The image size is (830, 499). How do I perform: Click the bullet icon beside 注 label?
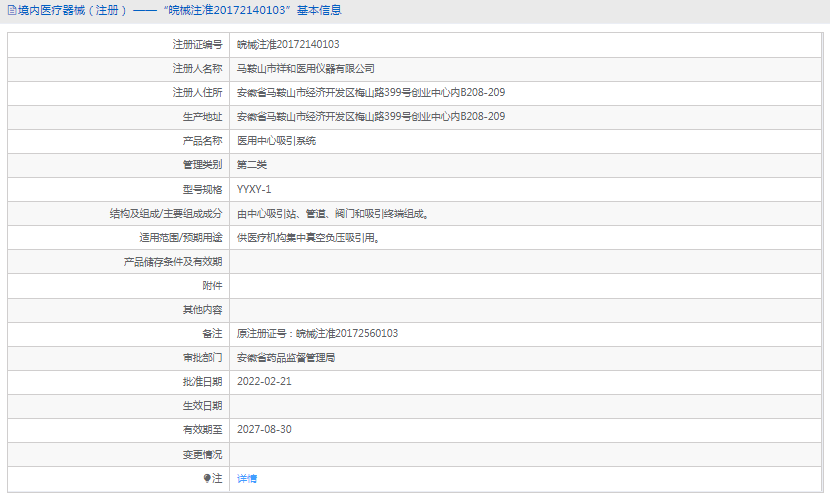tap(207, 478)
